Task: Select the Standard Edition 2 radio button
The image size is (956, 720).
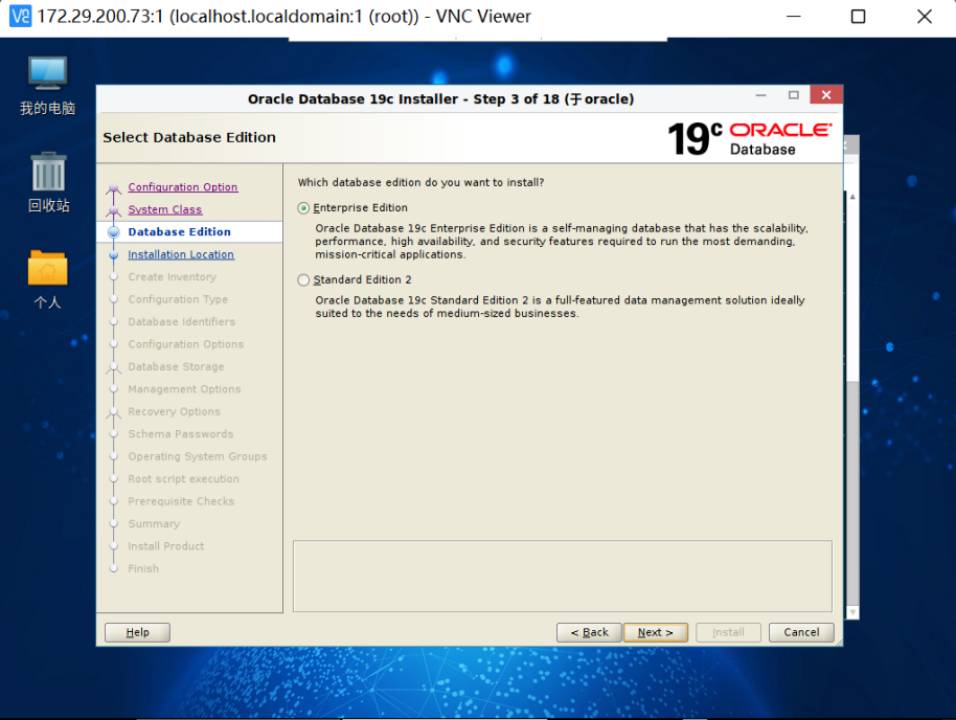Action: [304, 280]
